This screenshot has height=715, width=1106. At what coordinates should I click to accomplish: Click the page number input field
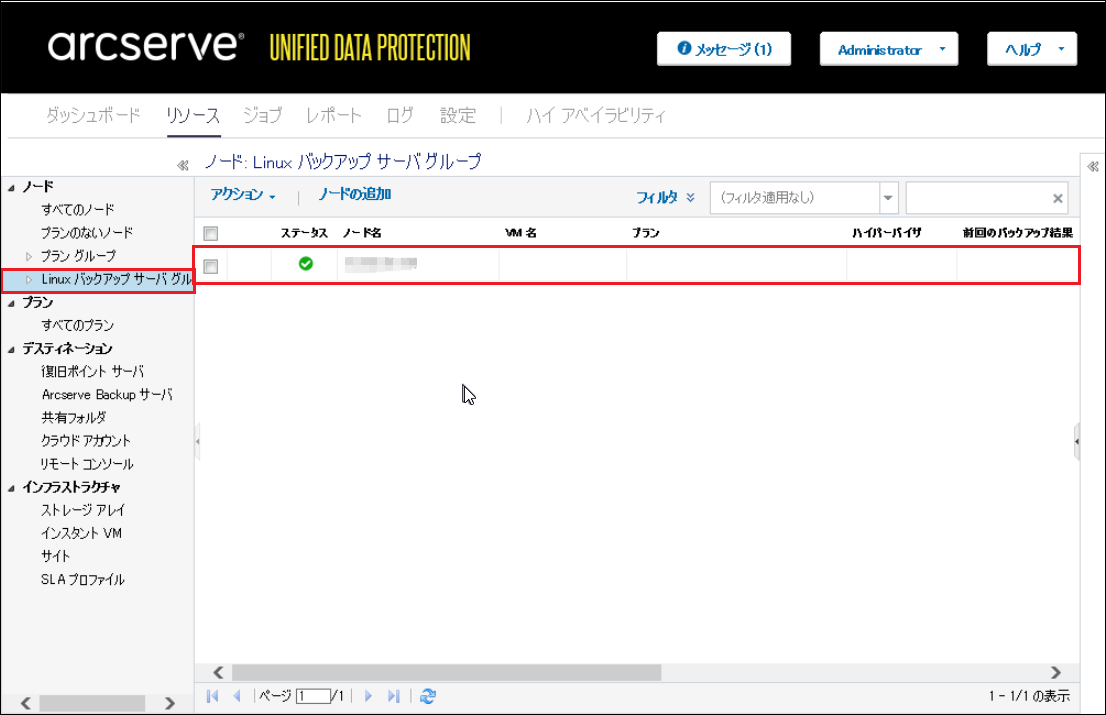point(313,697)
